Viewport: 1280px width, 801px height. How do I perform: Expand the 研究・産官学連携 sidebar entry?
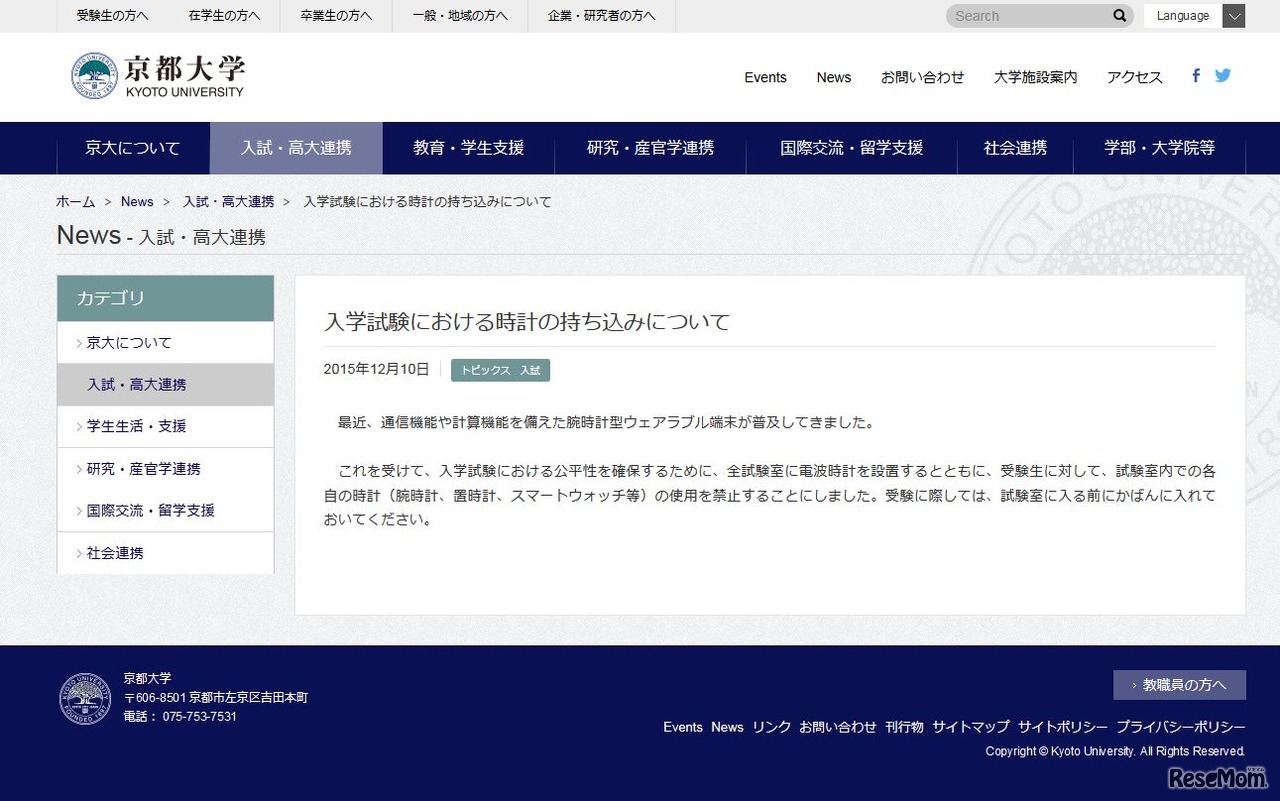click(x=79, y=468)
